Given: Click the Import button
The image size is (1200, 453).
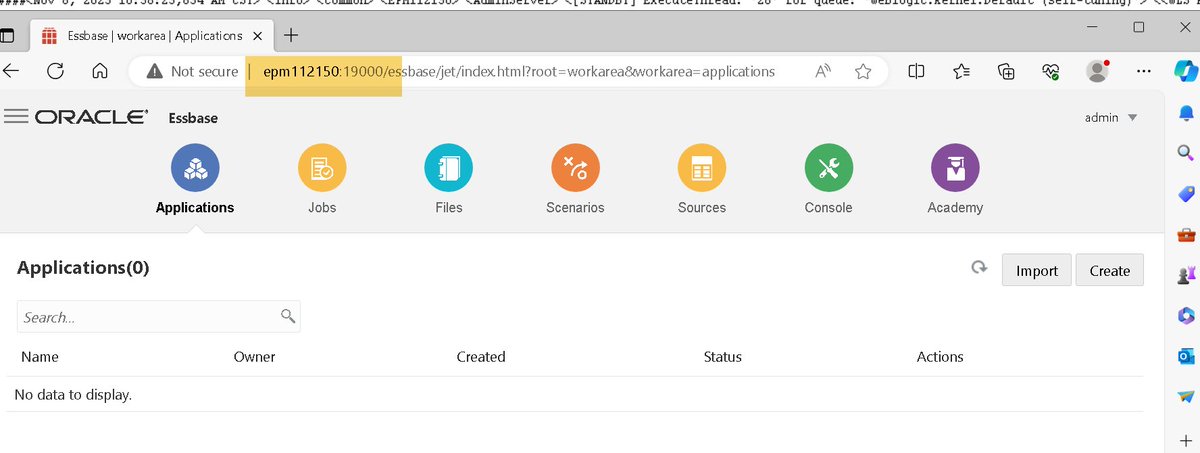Looking at the screenshot, I should click(x=1037, y=270).
